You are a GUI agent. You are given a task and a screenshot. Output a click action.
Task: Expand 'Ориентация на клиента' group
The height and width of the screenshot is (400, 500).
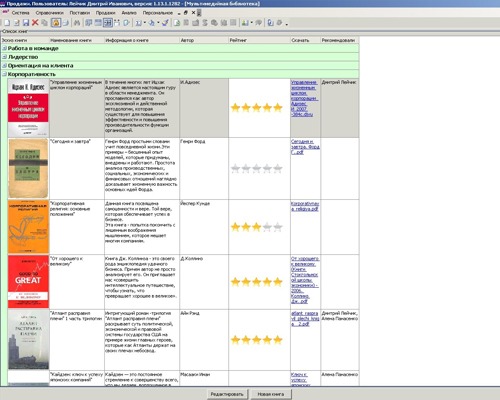click(x=4, y=66)
